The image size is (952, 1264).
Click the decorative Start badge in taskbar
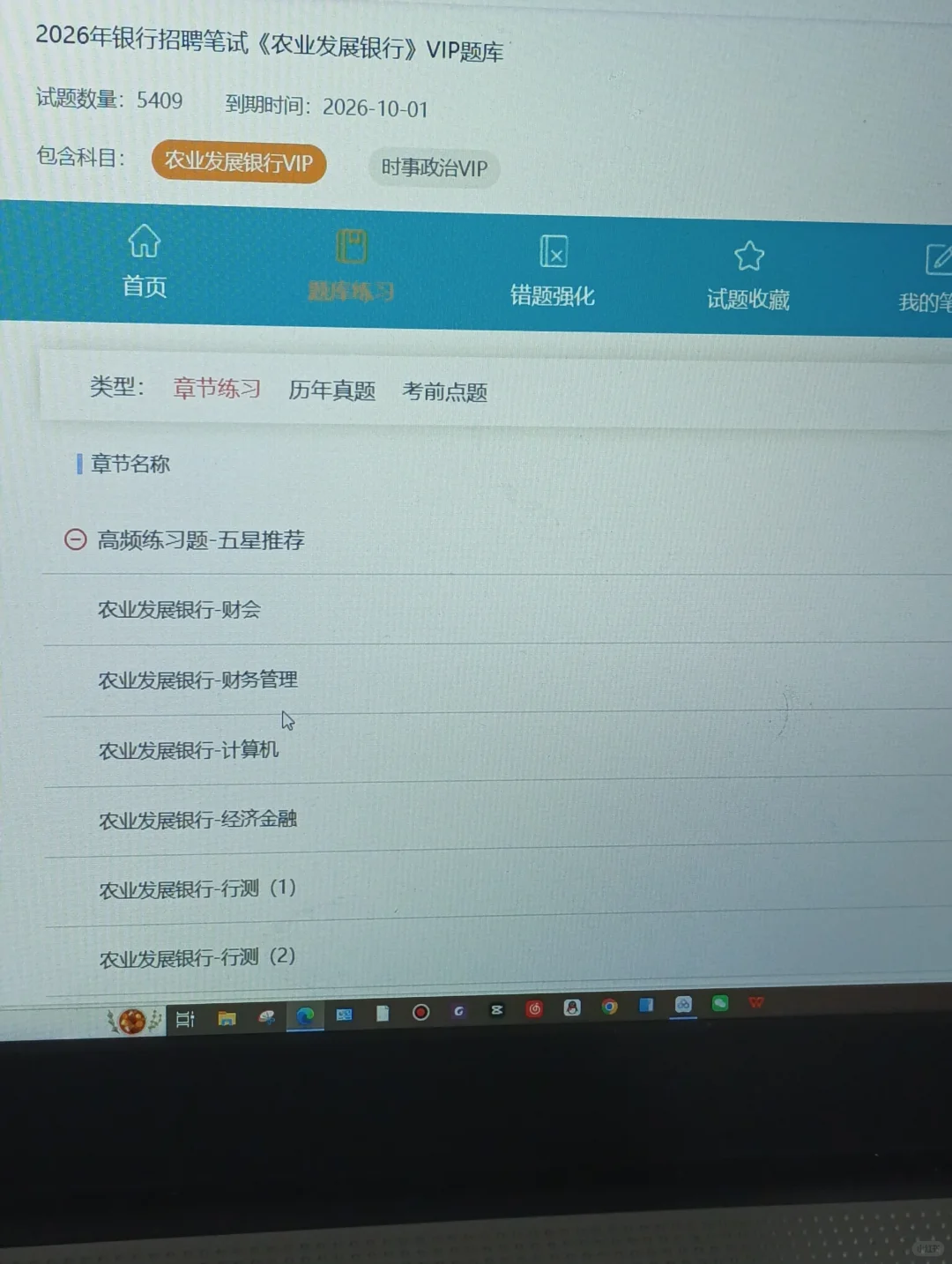tap(132, 1021)
